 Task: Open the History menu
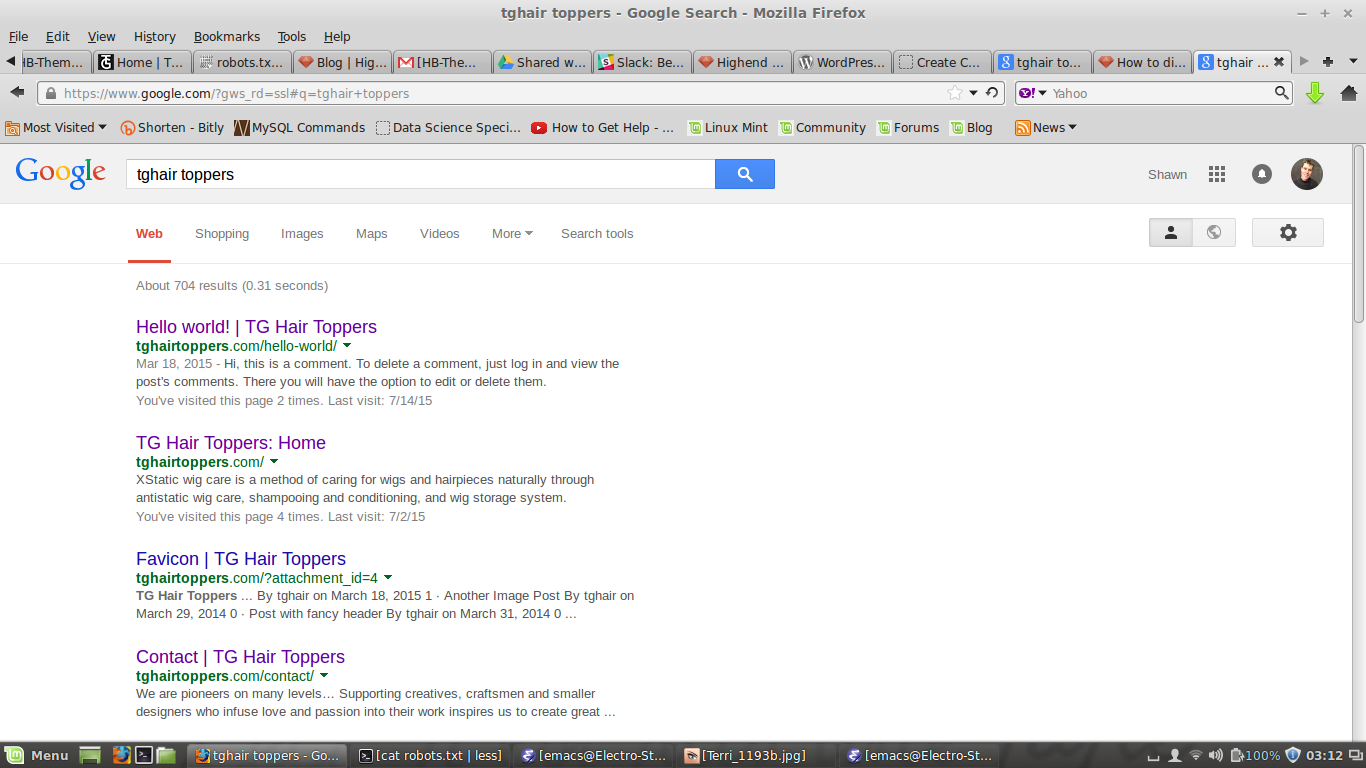154,36
